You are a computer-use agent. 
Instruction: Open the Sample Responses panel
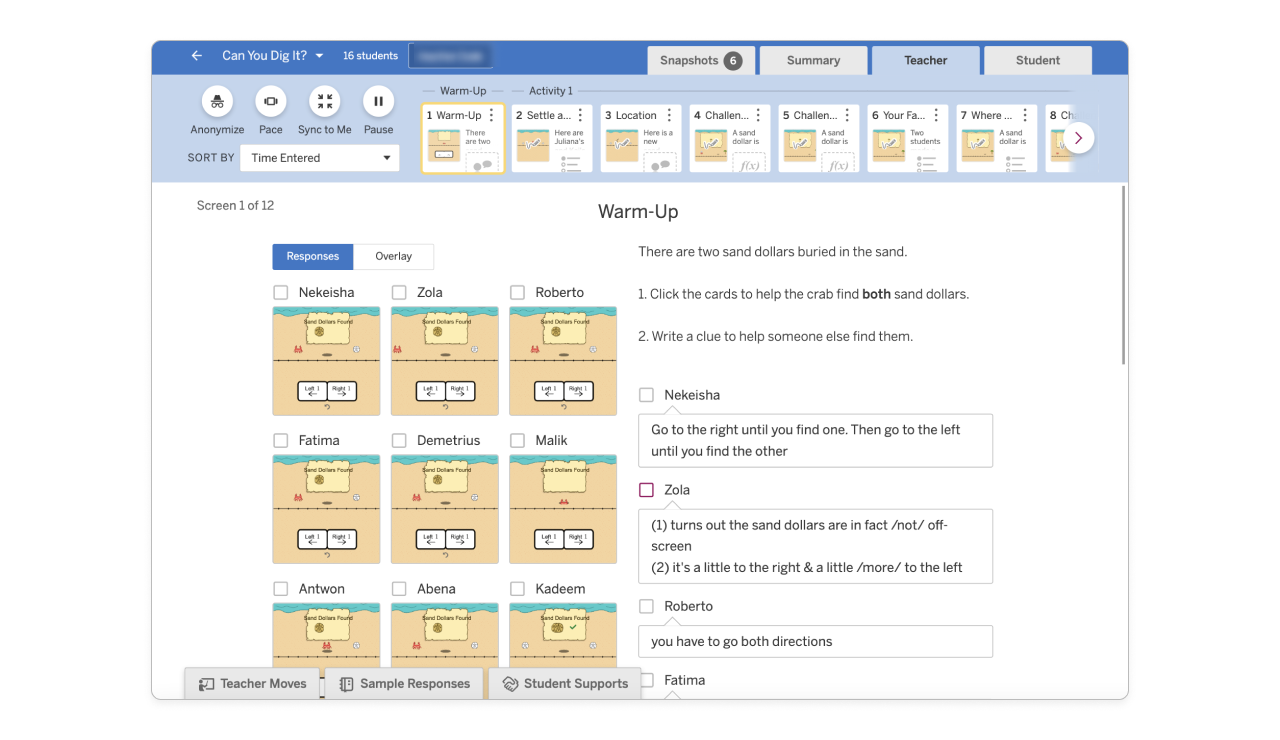coord(404,684)
